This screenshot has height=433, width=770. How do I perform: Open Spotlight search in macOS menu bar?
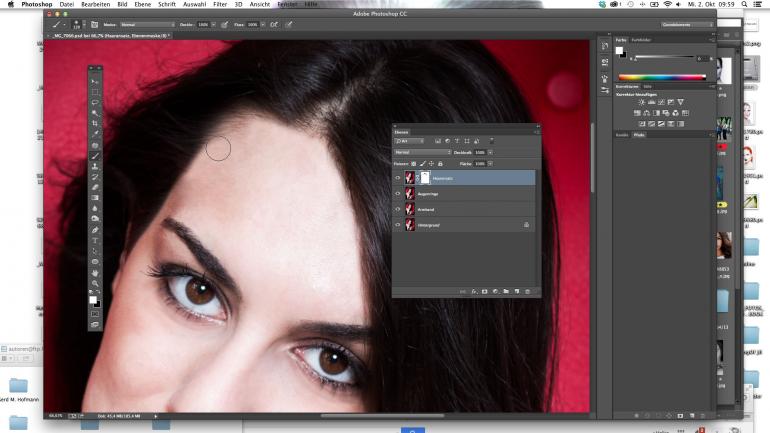[x=745, y=4]
